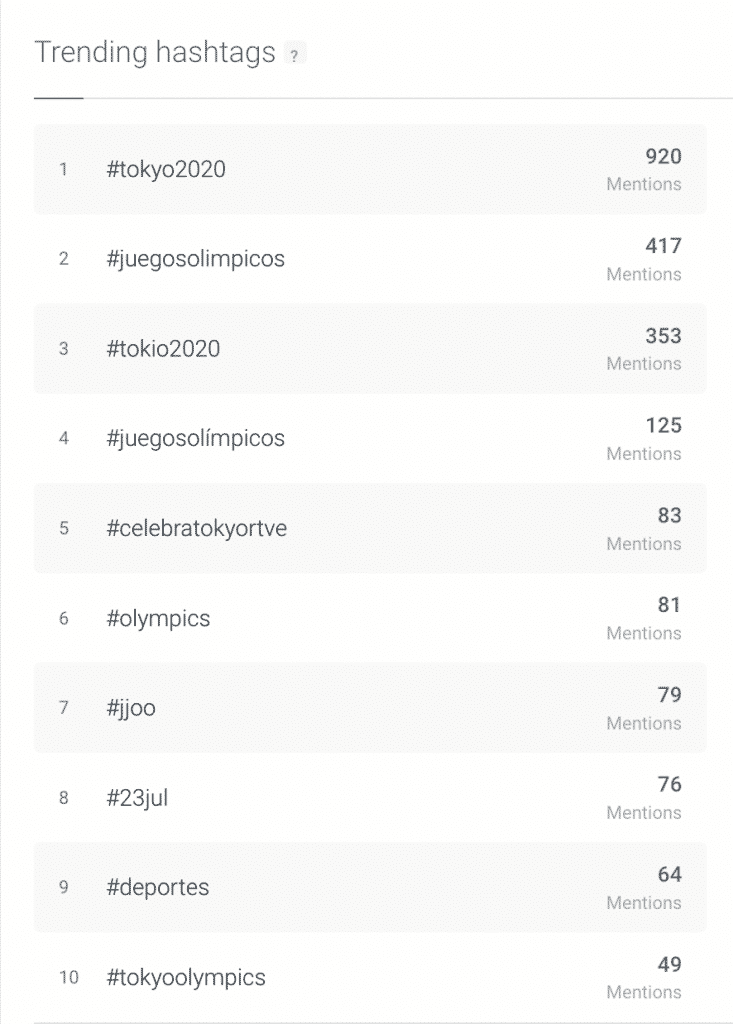Image resolution: width=733 pixels, height=1024 pixels.
Task: Open the #jjoo hashtag
Action: pos(131,709)
